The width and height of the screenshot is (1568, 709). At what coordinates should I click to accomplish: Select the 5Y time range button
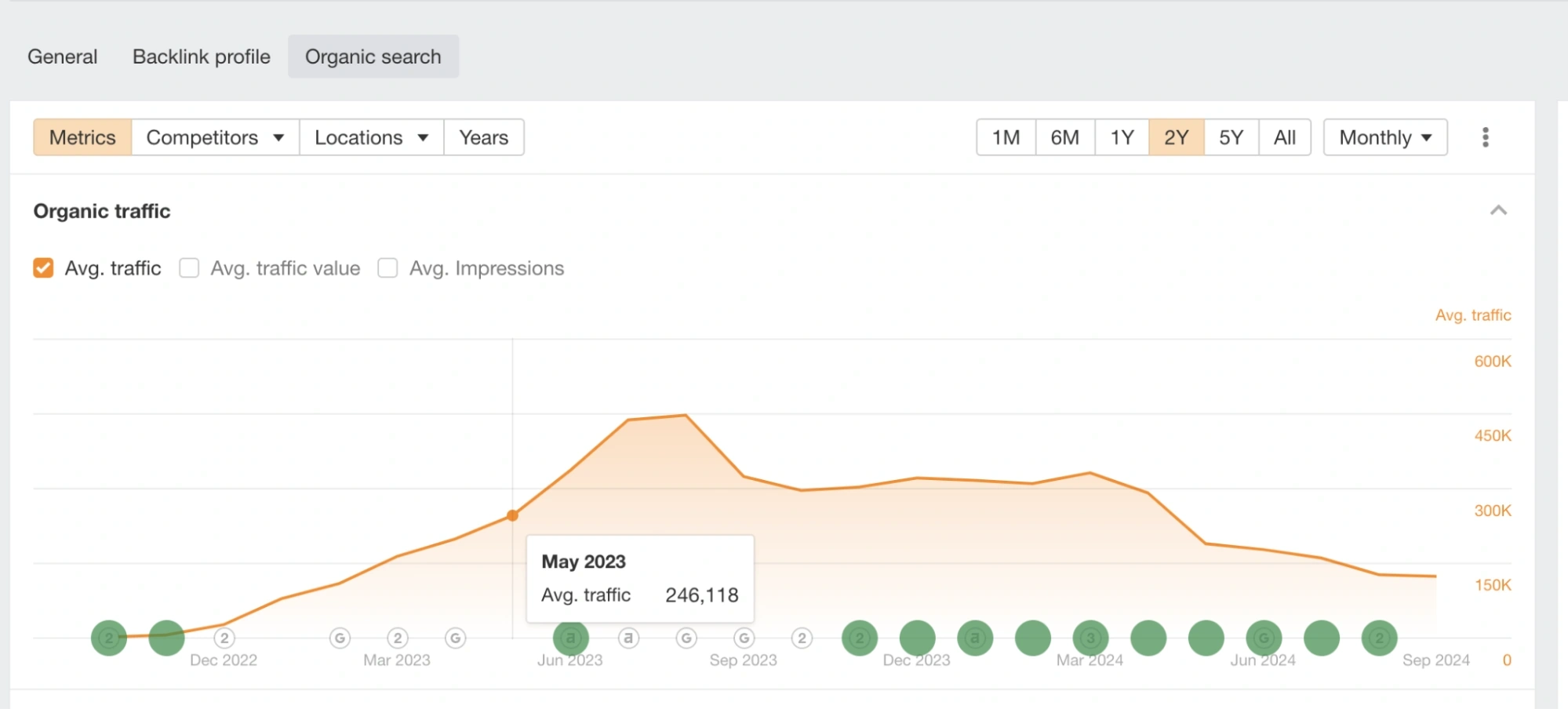click(1231, 137)
